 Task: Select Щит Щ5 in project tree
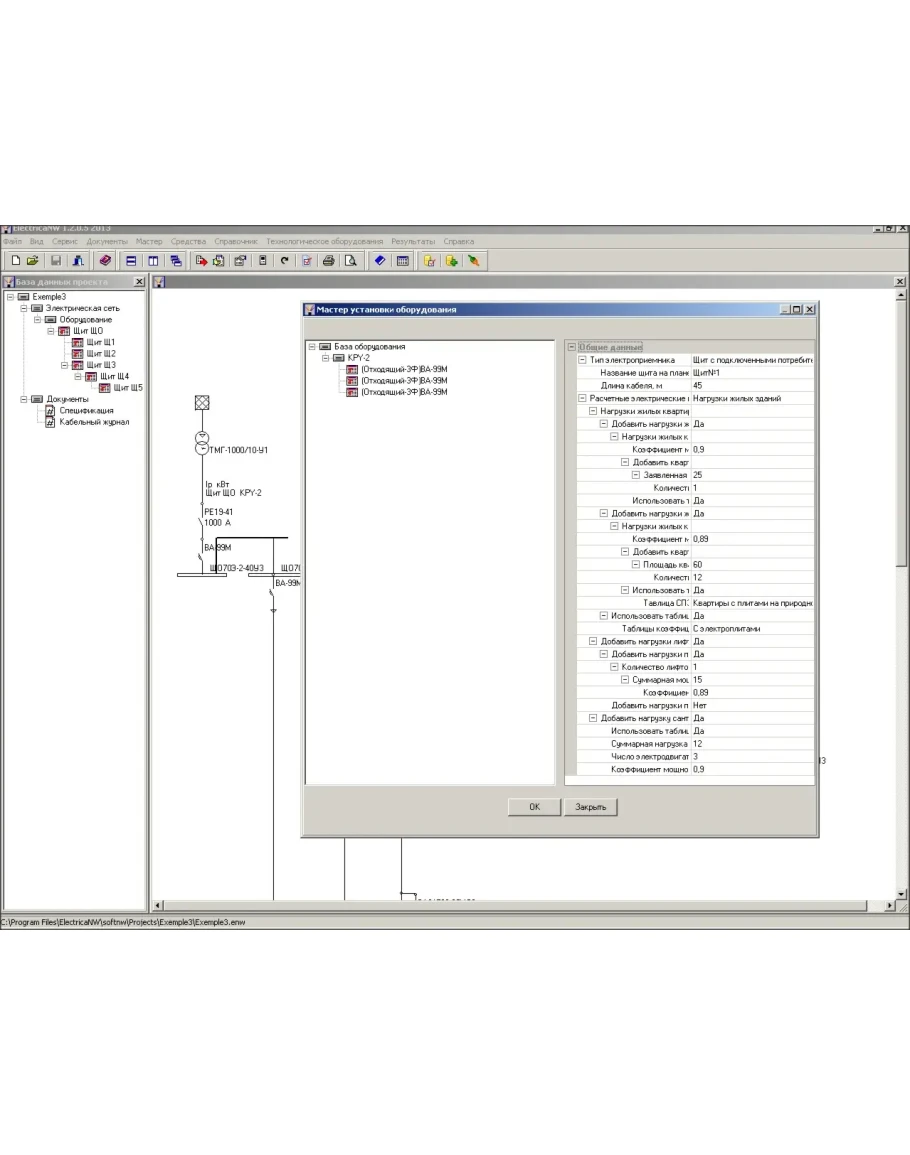coord(128,387)
